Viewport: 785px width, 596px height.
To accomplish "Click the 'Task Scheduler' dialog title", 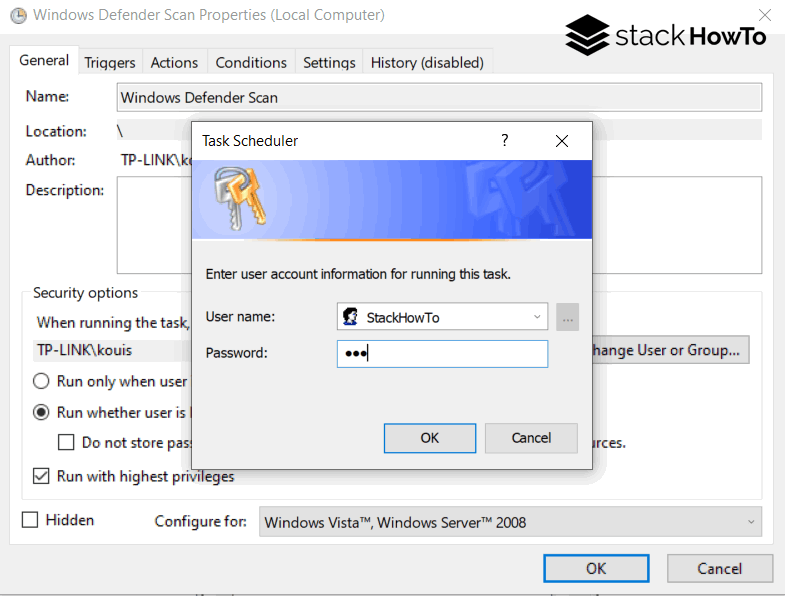I will [250, 141].
